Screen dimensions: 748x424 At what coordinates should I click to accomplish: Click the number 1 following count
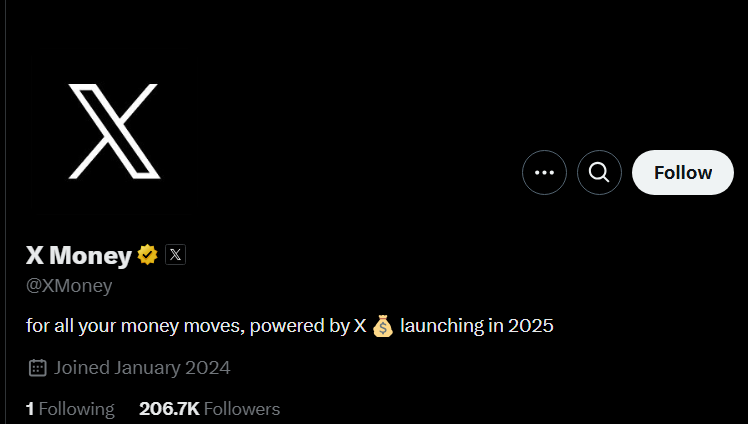[x=30, y=408]
